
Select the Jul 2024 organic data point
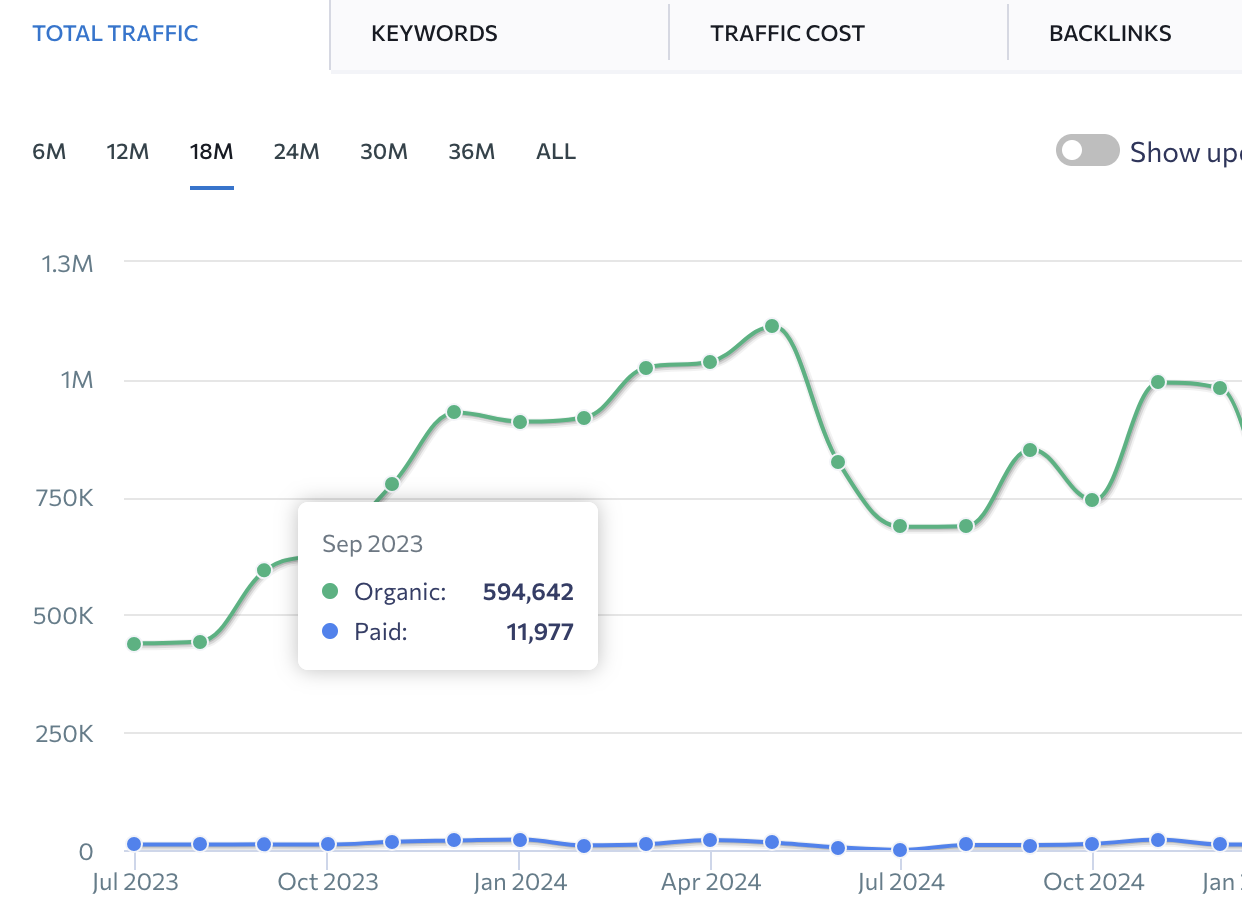[900, 526]
